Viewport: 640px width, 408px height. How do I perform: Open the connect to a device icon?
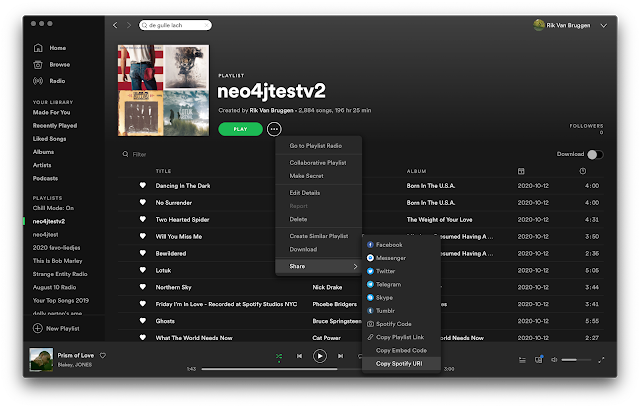click(x=539, y=359)
